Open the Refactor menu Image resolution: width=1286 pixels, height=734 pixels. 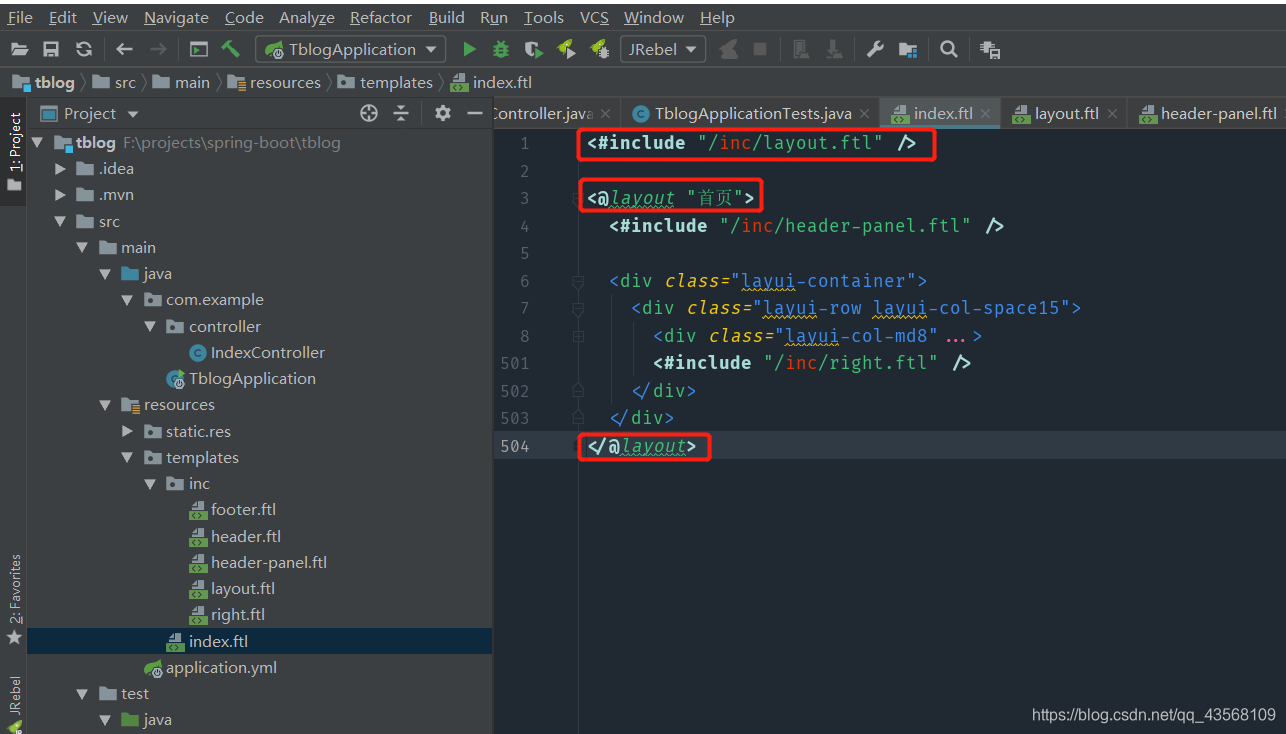(380, 17)
